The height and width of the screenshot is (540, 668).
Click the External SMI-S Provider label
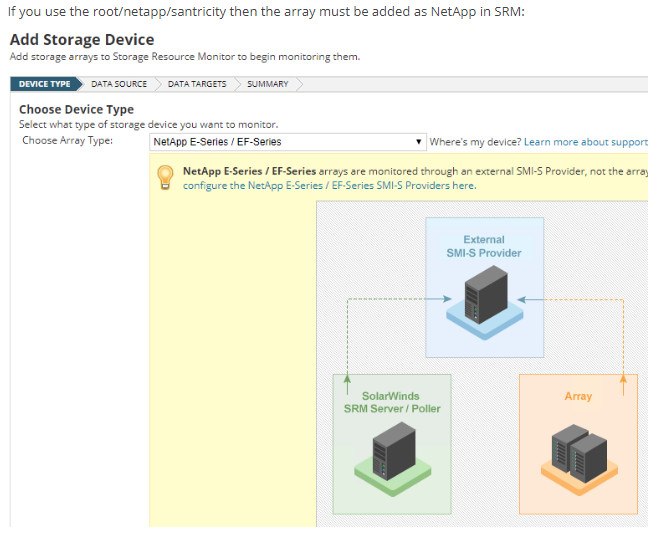[x=484, y=246]
